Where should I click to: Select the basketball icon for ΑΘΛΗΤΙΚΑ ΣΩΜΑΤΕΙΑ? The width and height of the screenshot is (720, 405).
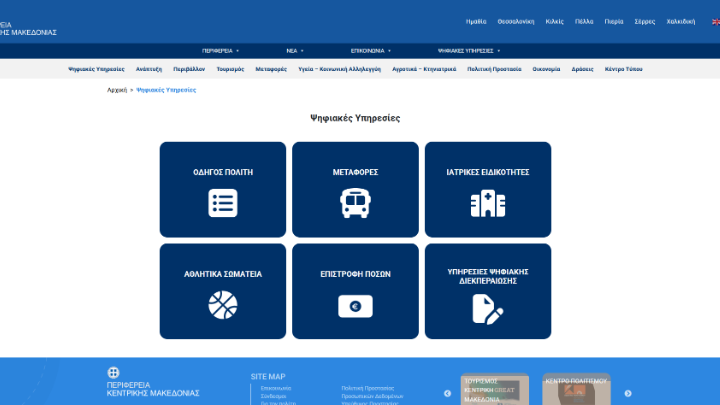point(222,304)
